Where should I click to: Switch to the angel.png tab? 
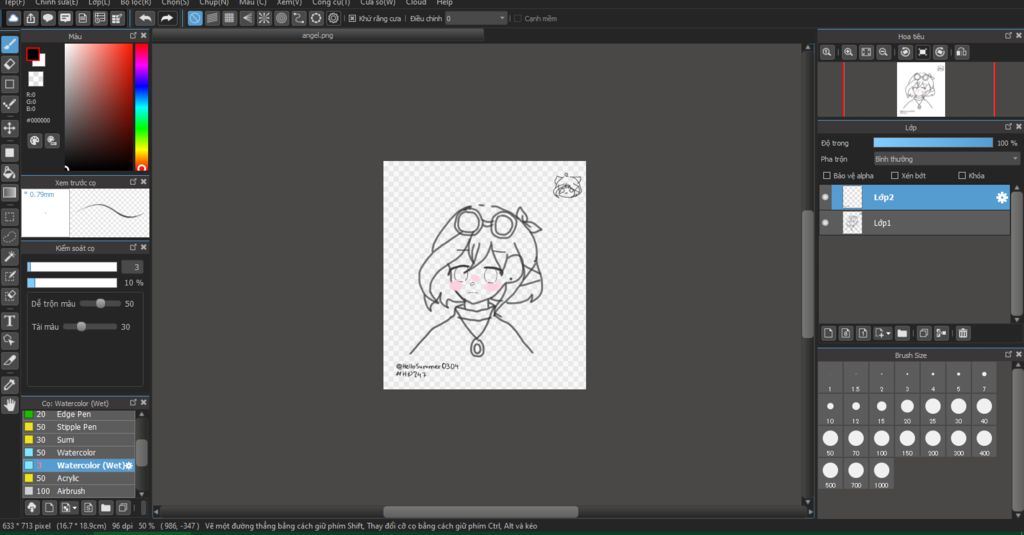[317, 35]
